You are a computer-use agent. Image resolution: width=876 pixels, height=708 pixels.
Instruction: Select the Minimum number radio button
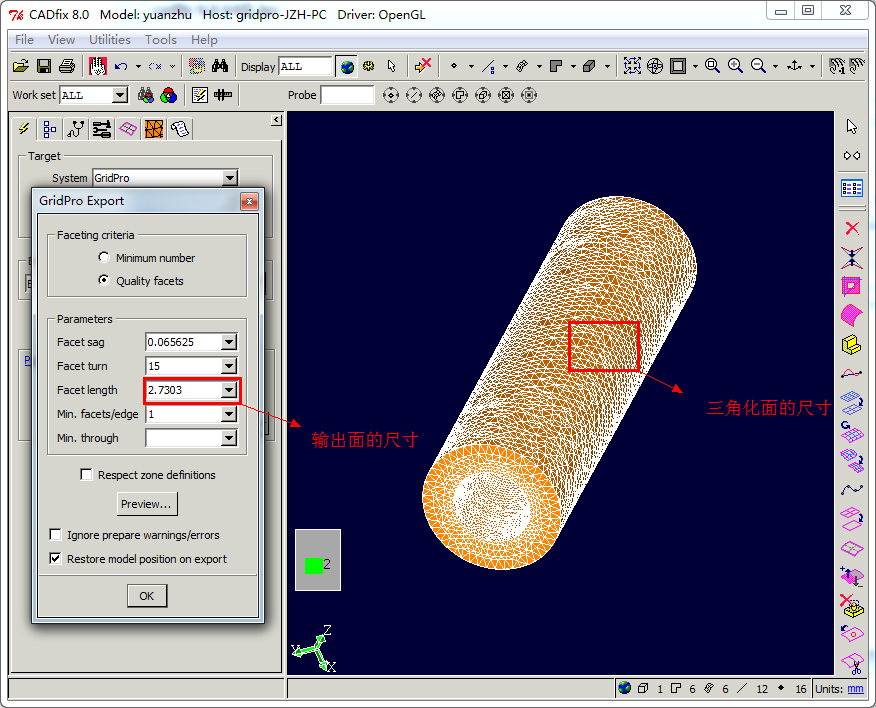coord(105,258)
